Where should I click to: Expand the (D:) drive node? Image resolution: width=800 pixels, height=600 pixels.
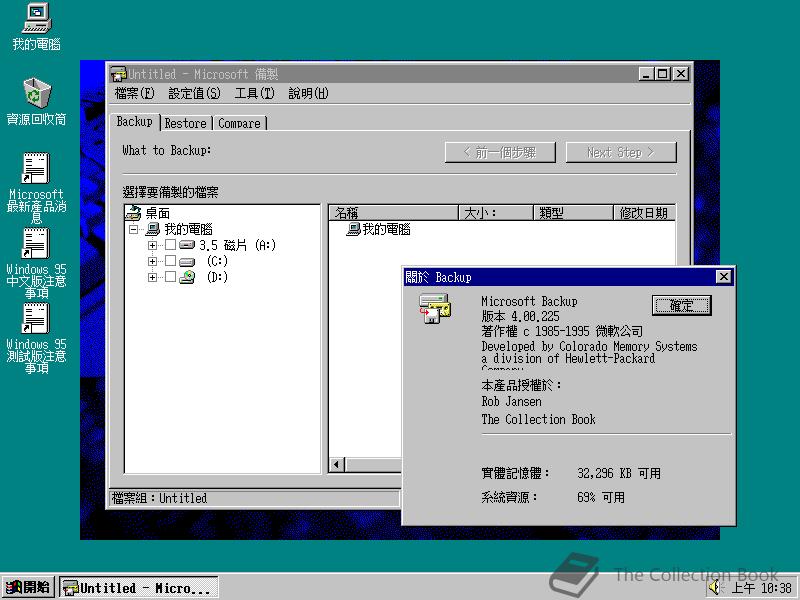(x=152, y=277)
